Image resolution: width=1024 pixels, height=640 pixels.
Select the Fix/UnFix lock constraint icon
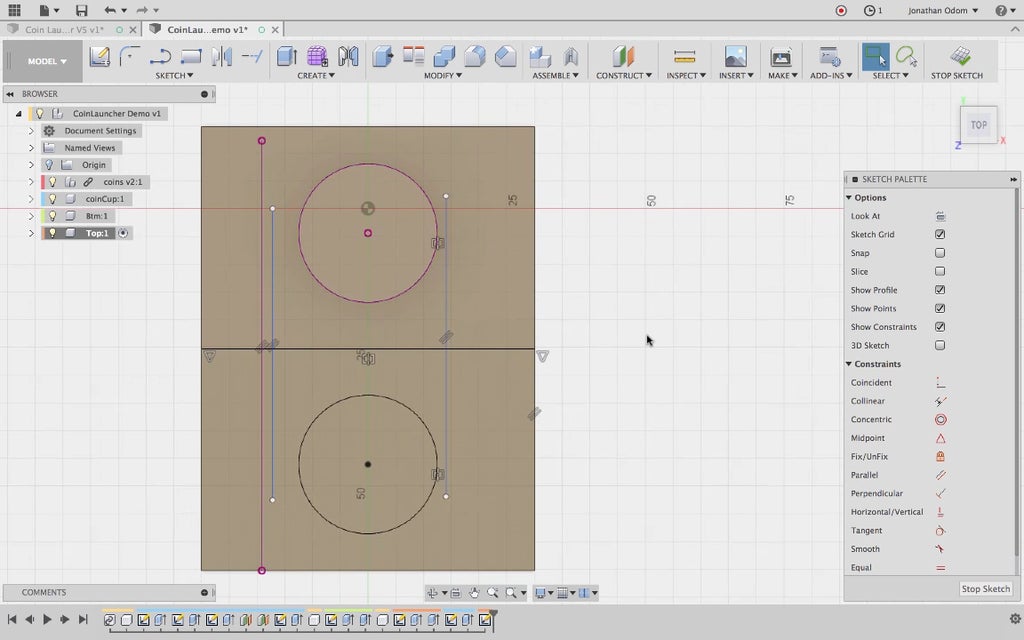(940, 457)
